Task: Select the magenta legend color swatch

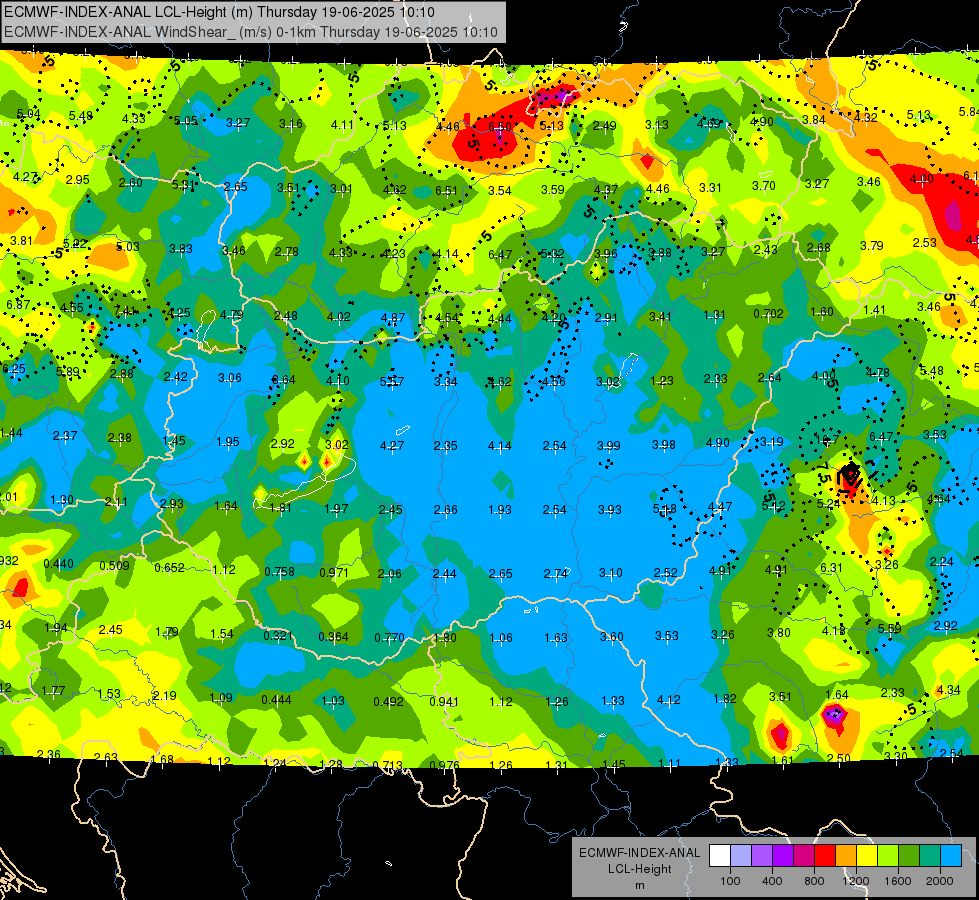Action: click(x=804, y=855)
